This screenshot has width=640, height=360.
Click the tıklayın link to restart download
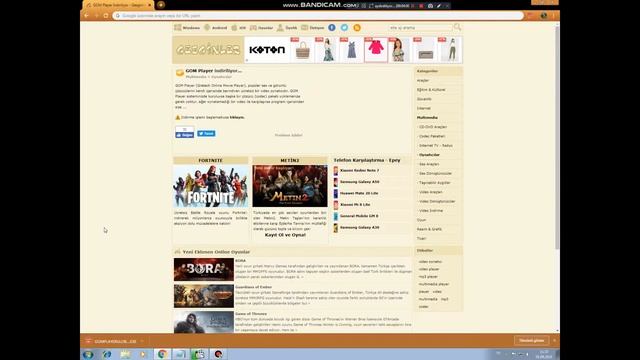[237, 117]
